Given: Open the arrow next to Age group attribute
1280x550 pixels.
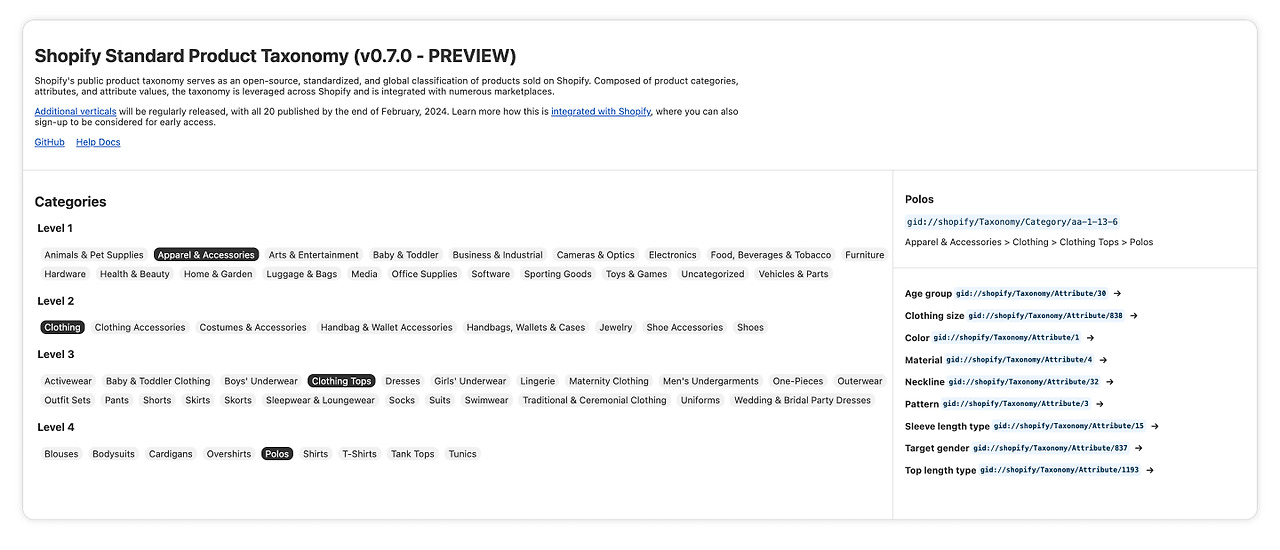Looking at the screenshot, I should point(1117,294).
